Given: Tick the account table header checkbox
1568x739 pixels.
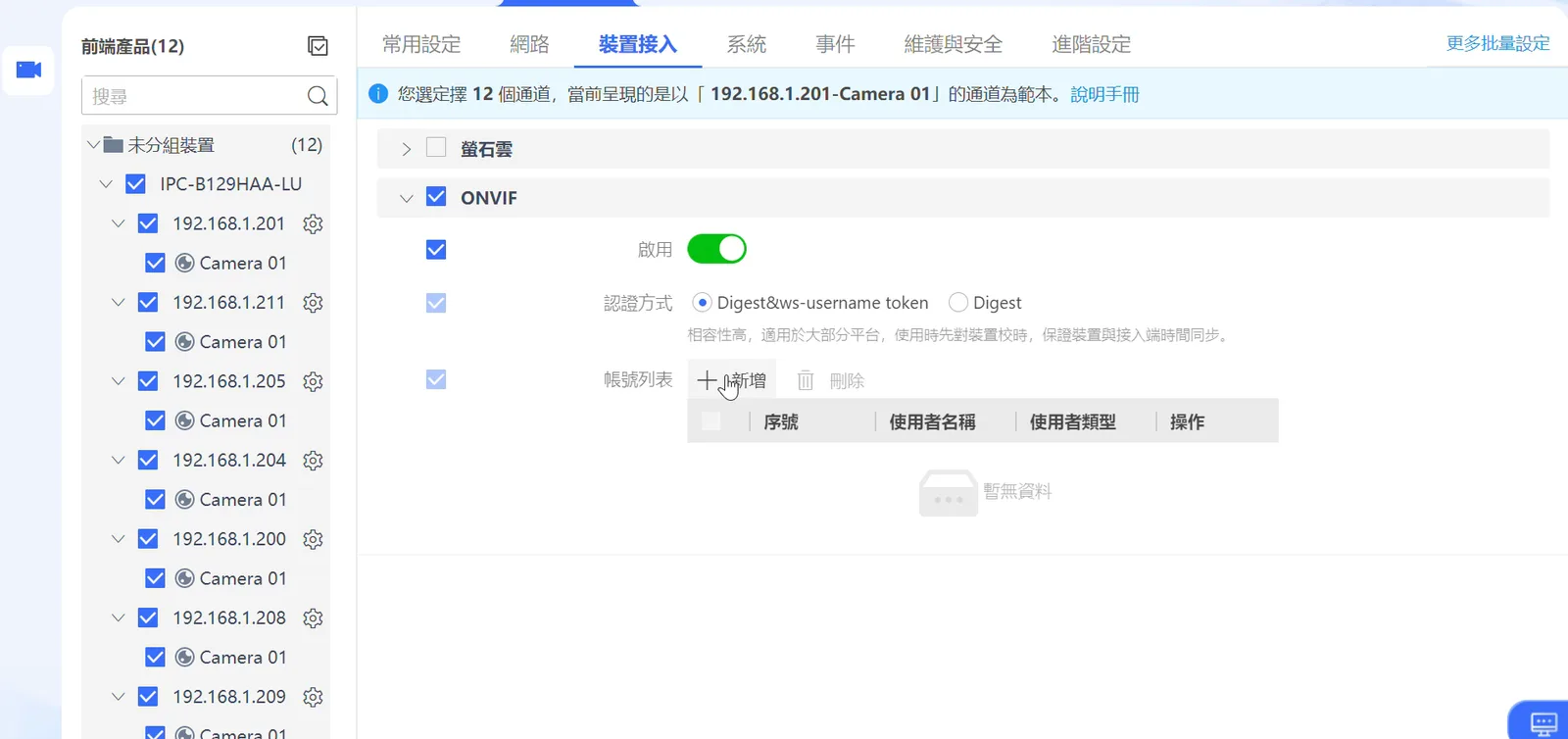Looking at the screenshot, I should [x=711, y=421].
